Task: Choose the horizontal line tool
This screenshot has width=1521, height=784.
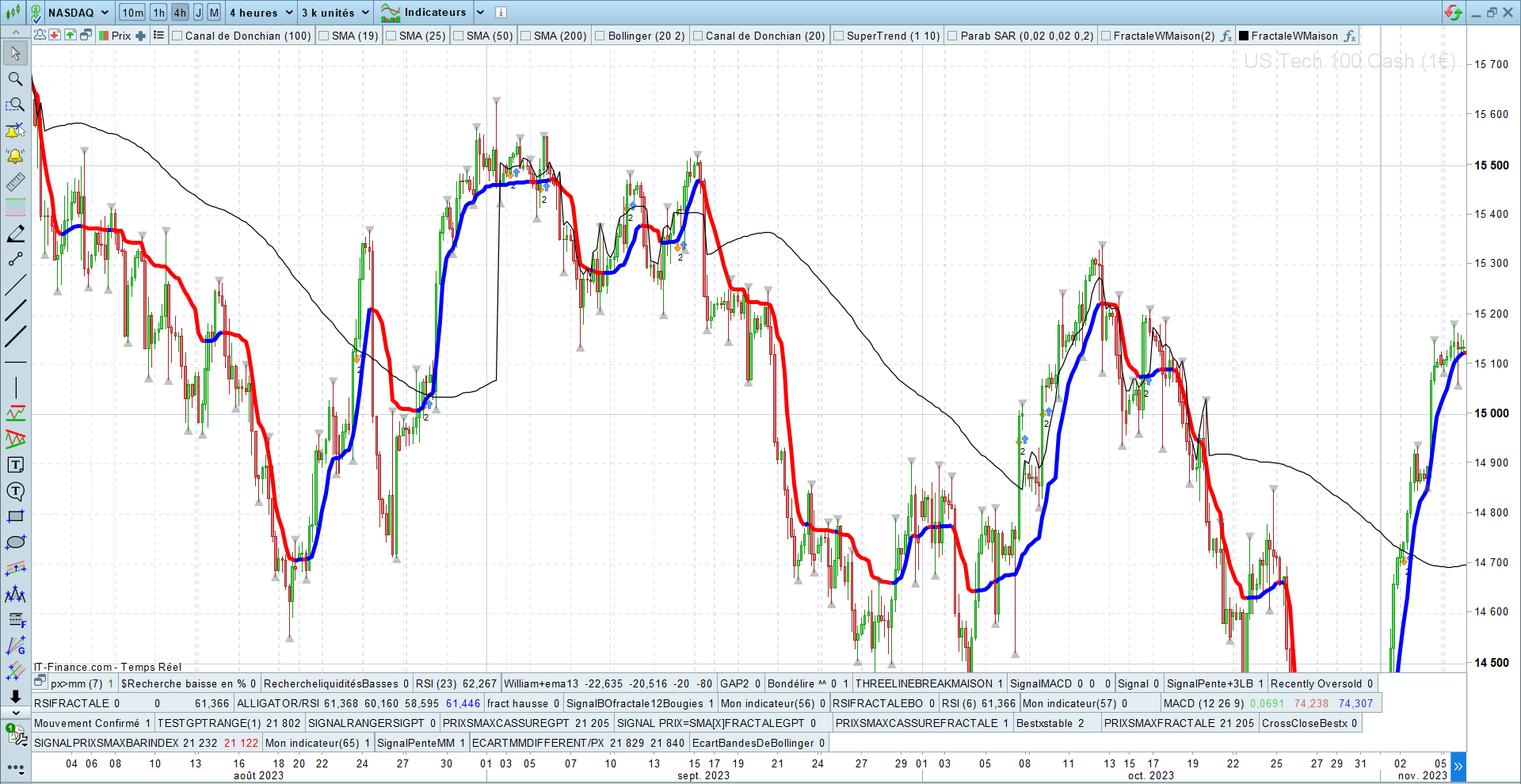Action: [15, 362]
